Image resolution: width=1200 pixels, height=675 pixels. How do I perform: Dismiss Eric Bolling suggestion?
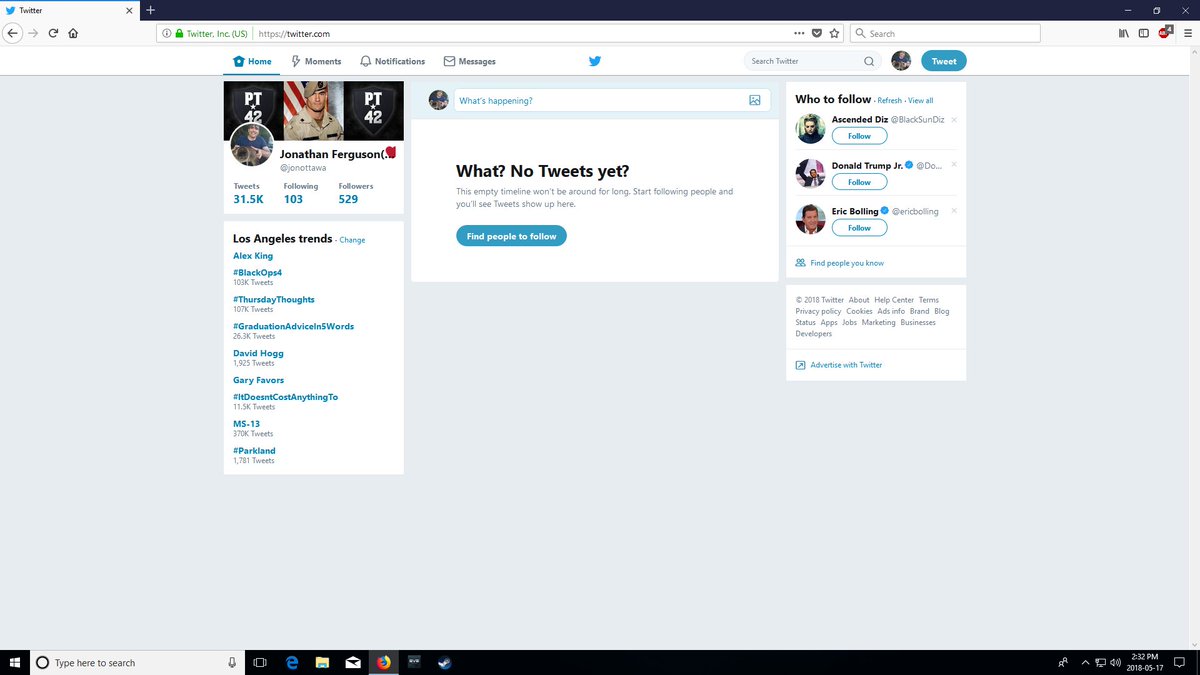pos(954,211)
